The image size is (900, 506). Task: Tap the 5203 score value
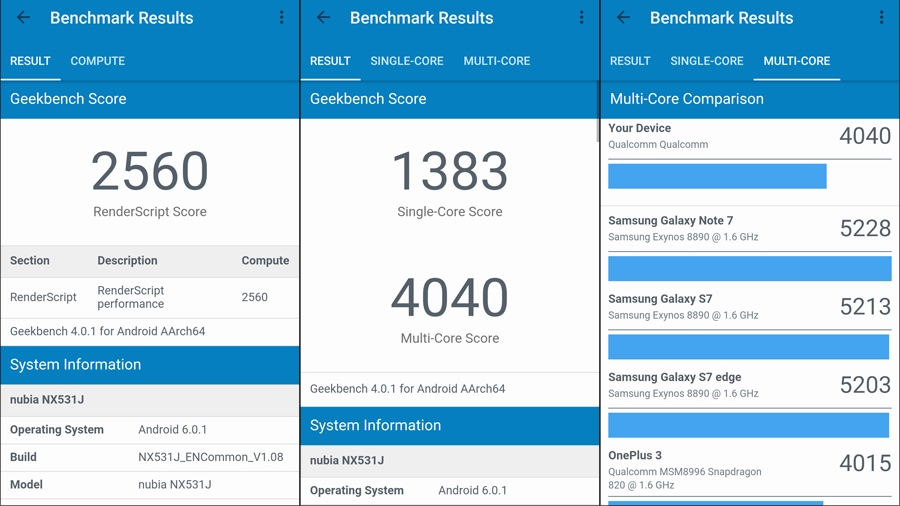pyautogui.click(x=865, y=385)
